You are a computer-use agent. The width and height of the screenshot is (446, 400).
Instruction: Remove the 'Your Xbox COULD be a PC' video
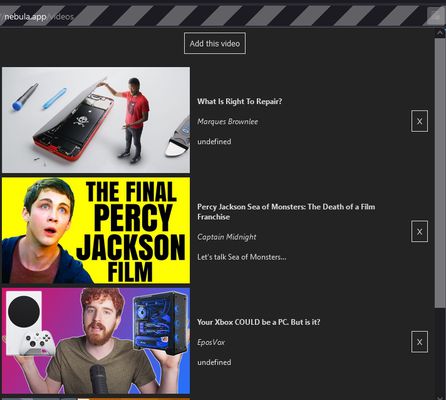click(419, 342)
